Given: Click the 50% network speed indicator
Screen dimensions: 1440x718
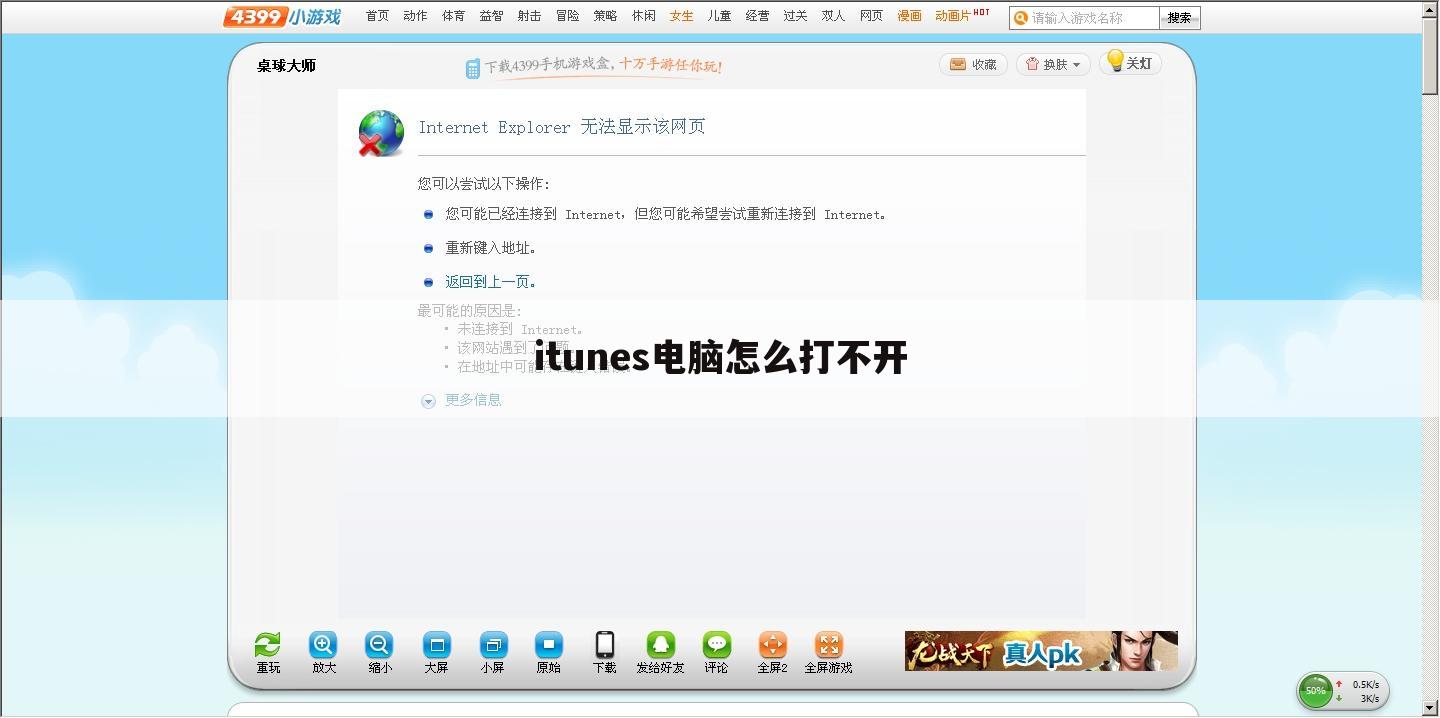Looking at the screenshot, I should (1315, 690).
